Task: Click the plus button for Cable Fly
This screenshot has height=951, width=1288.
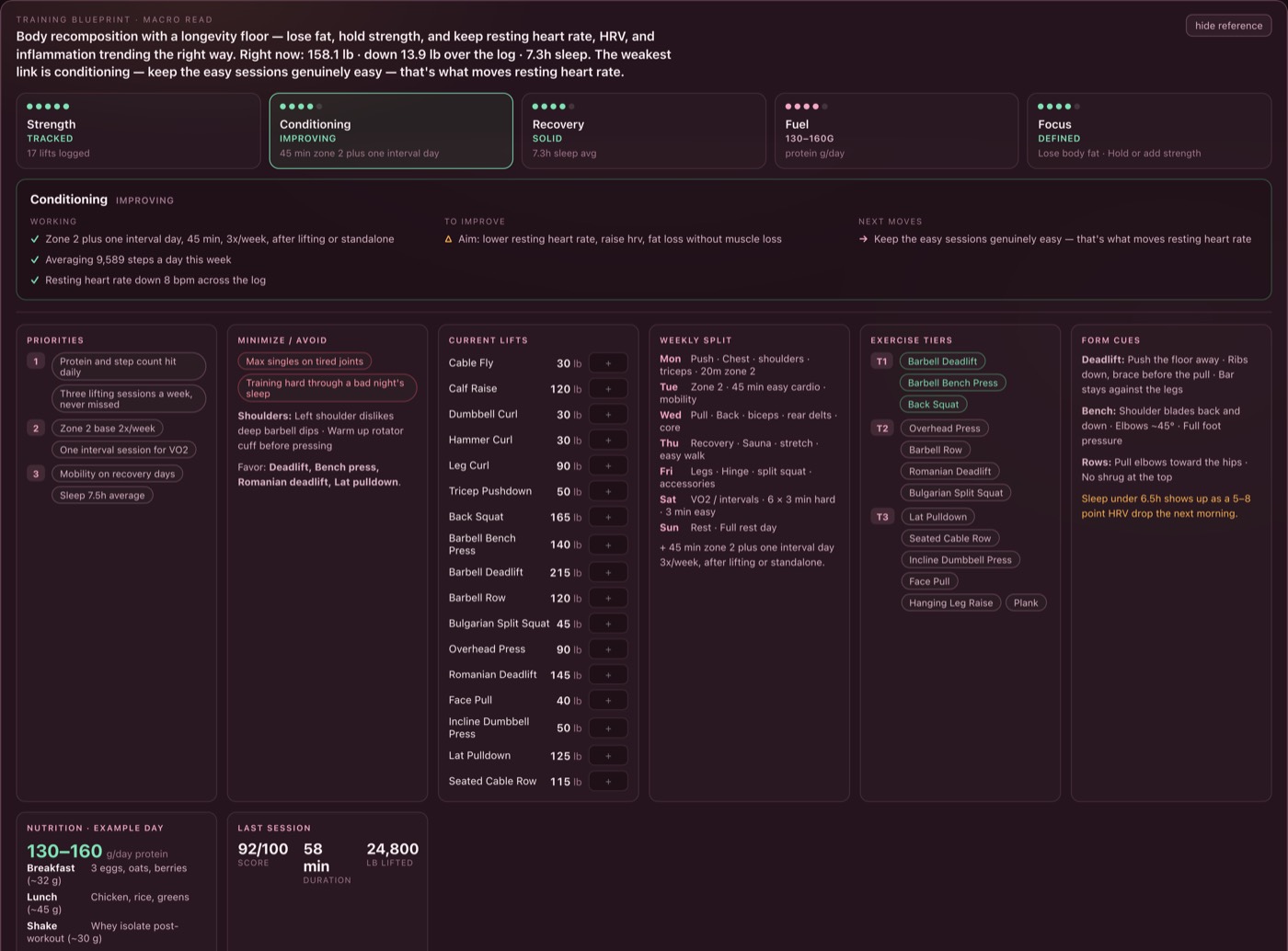Action: tap(608, 363)
